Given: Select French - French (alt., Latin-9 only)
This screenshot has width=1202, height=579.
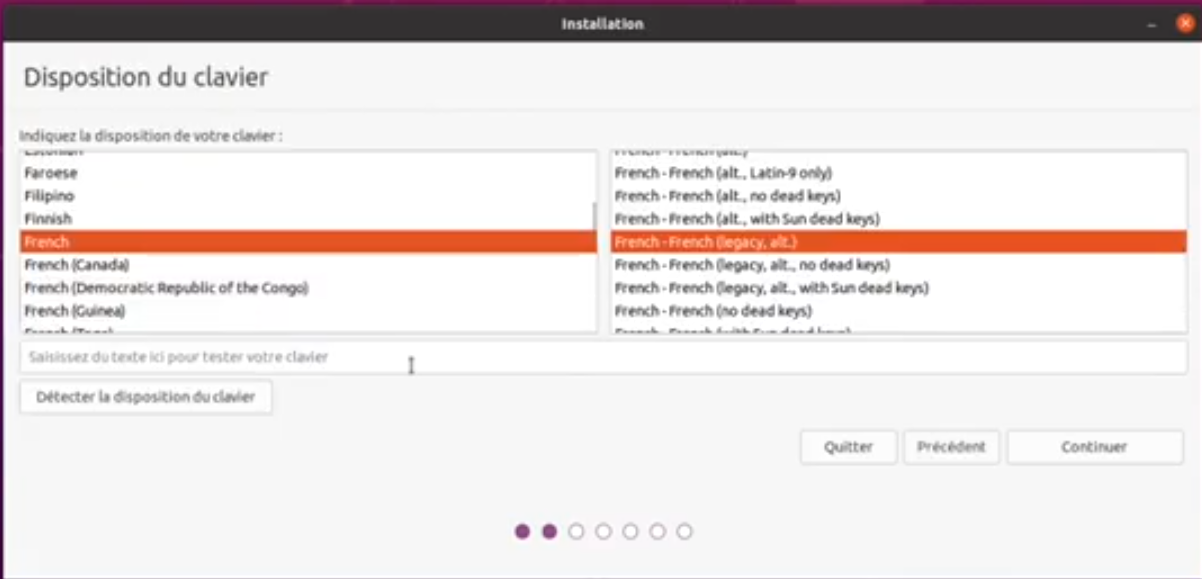Looking at the screenshot, I should coord(898,173).
